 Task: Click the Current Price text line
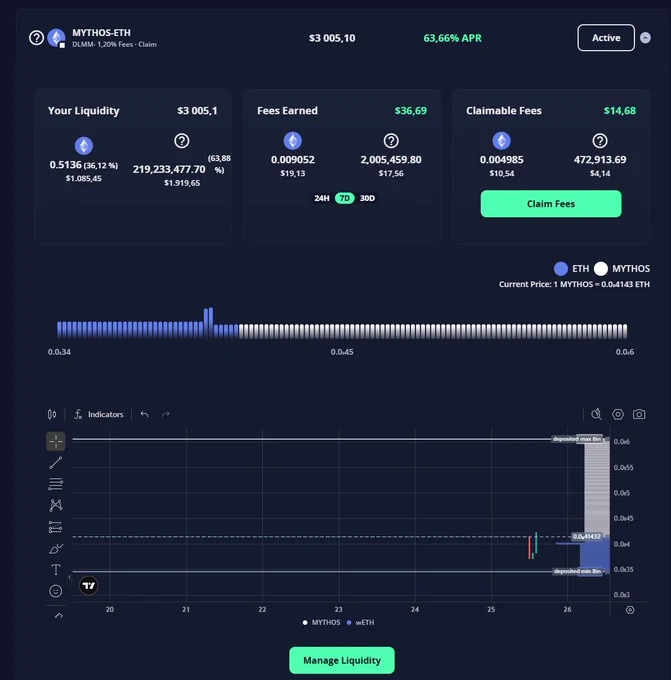click(x=574, y=284)
